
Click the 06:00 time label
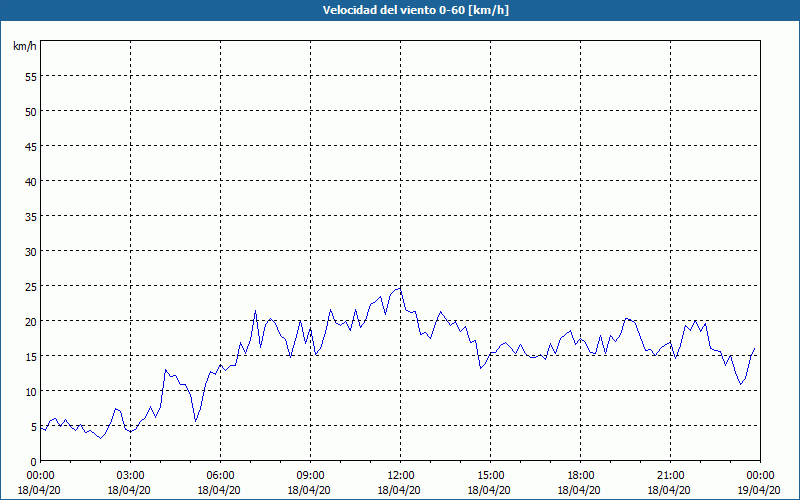click(220, 476)
